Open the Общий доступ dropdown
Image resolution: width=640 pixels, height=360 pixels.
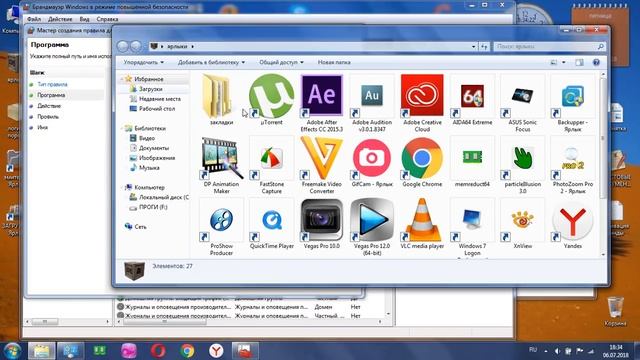[x=281, y=62]
